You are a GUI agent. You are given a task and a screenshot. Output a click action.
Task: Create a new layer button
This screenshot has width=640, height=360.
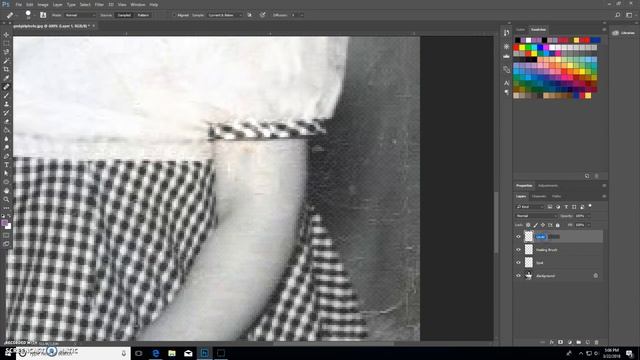click(x=588, y=342)
